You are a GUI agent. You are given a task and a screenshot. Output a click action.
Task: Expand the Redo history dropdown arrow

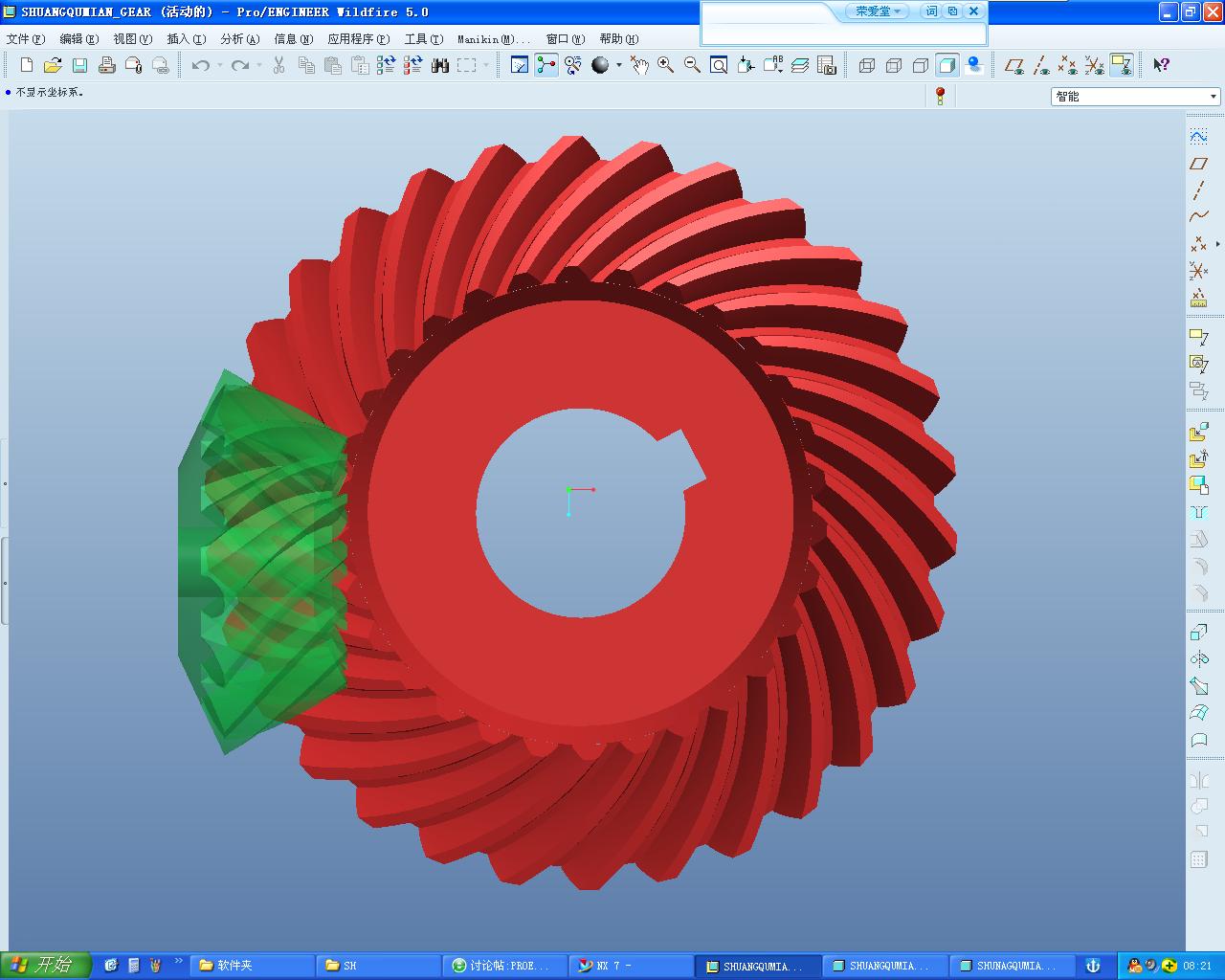[x=259, y=65]
